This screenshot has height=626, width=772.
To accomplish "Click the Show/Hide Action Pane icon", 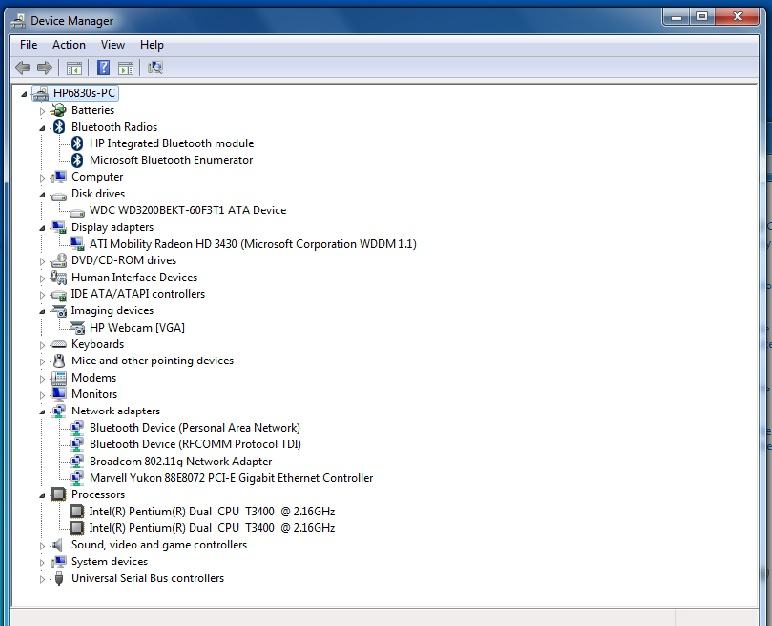I will [x=125, y=68].
